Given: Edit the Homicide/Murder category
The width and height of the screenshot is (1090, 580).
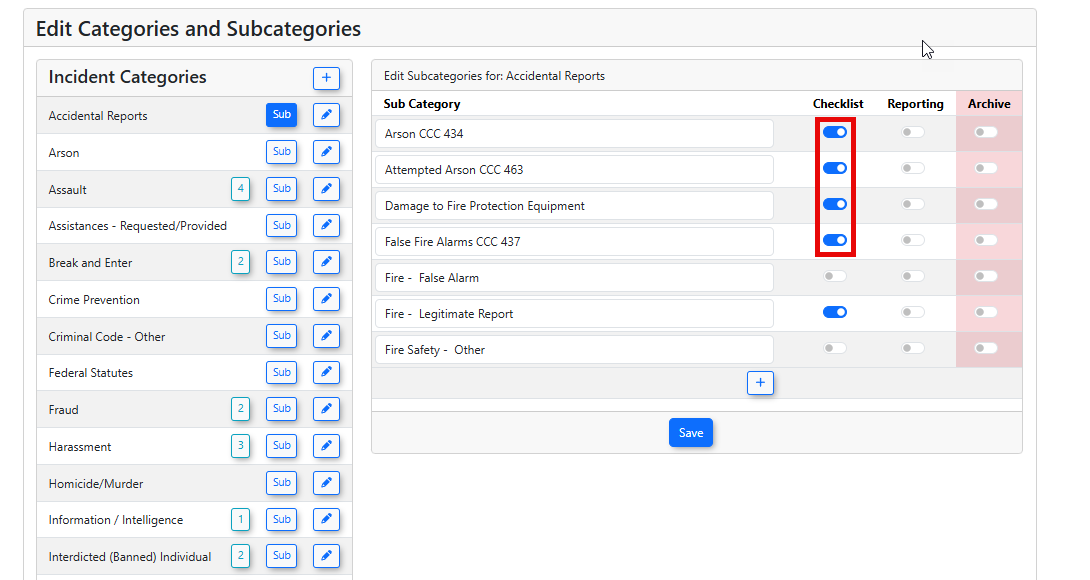Looking at the screenshot, I should click(x=326, y=483).
